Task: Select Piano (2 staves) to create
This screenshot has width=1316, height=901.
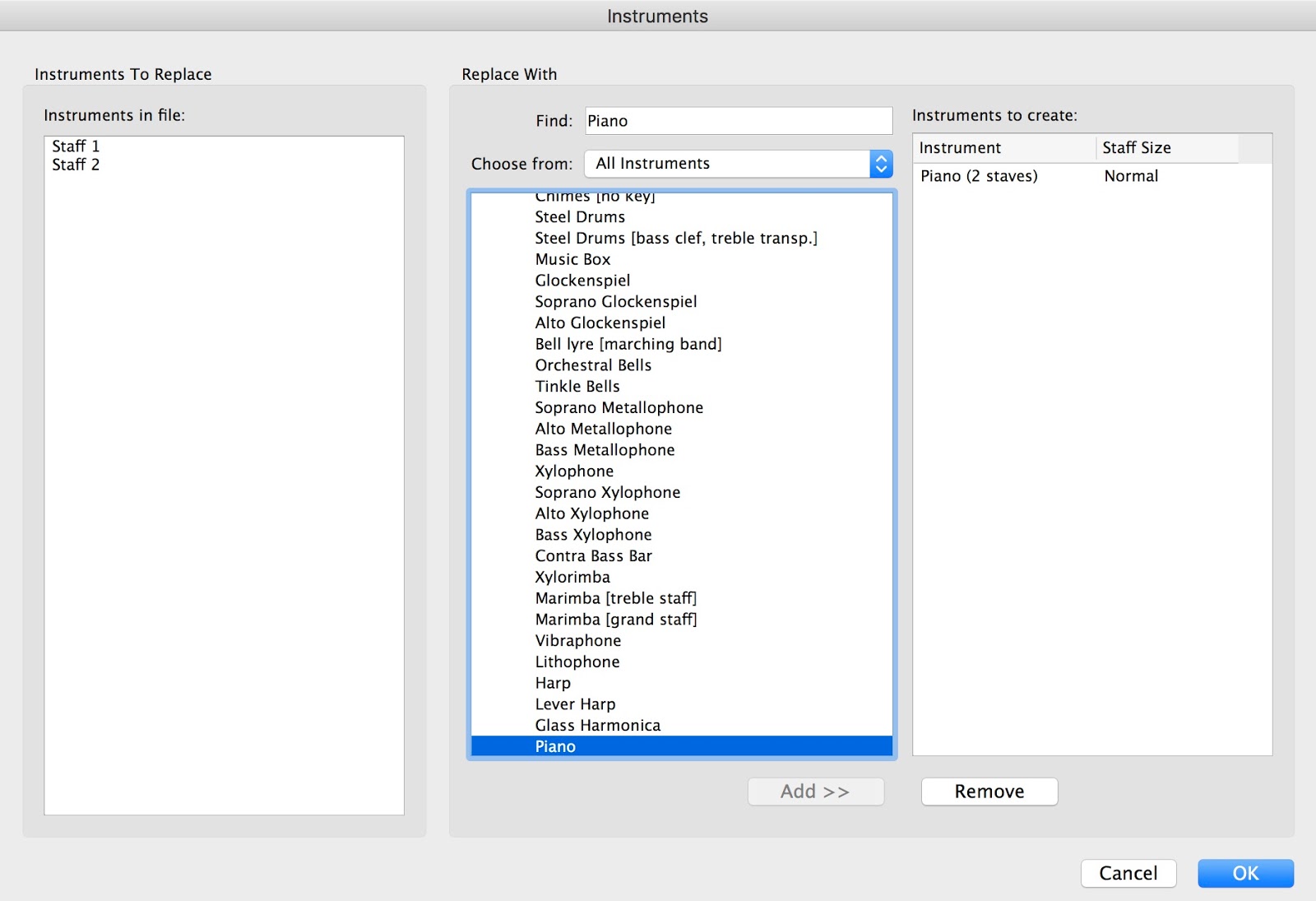Action: [979, 175]
